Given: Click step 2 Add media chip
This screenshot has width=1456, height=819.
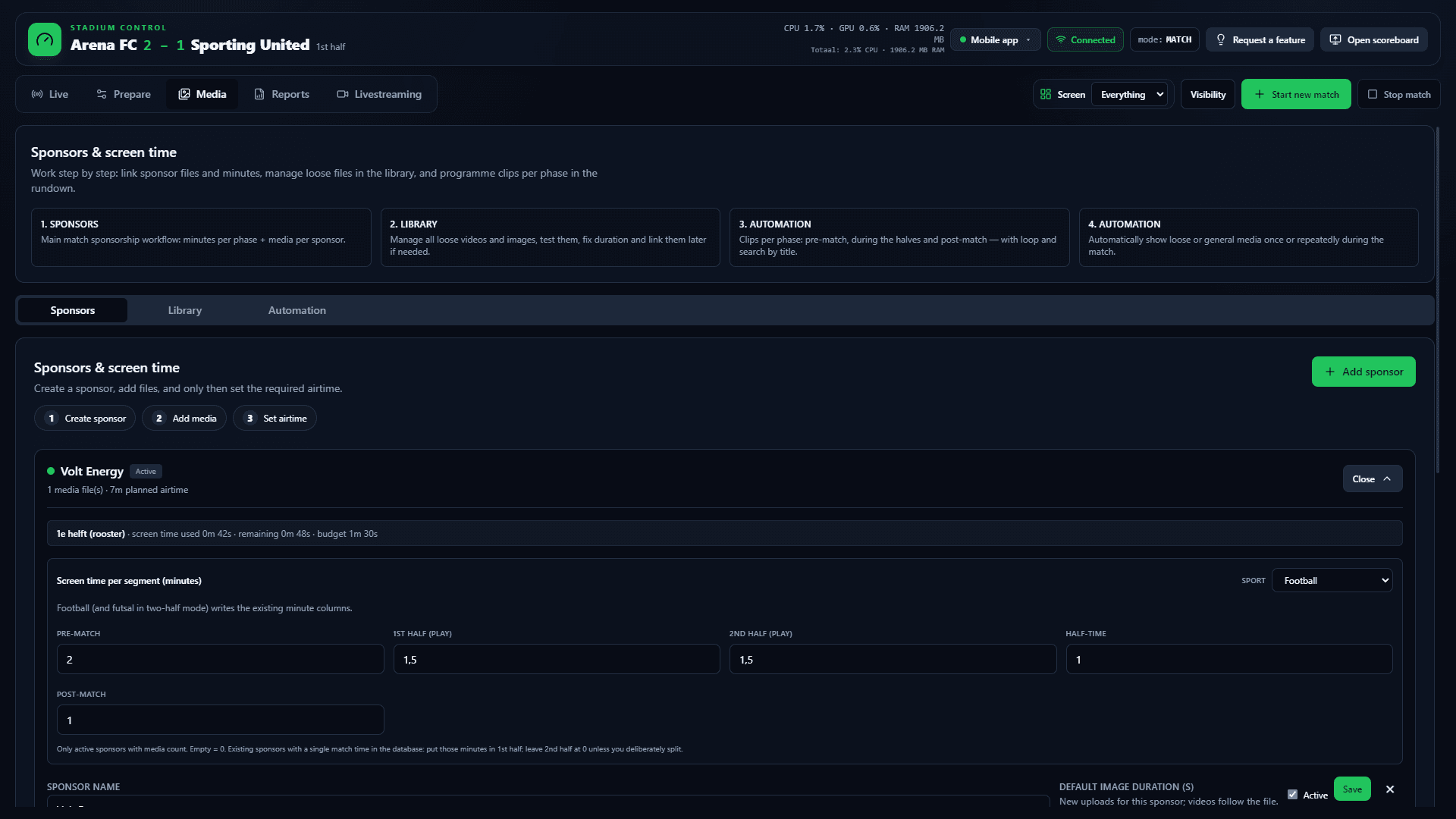Looking at the screenshot, I should pyautogui.click(x=184, y=418).
